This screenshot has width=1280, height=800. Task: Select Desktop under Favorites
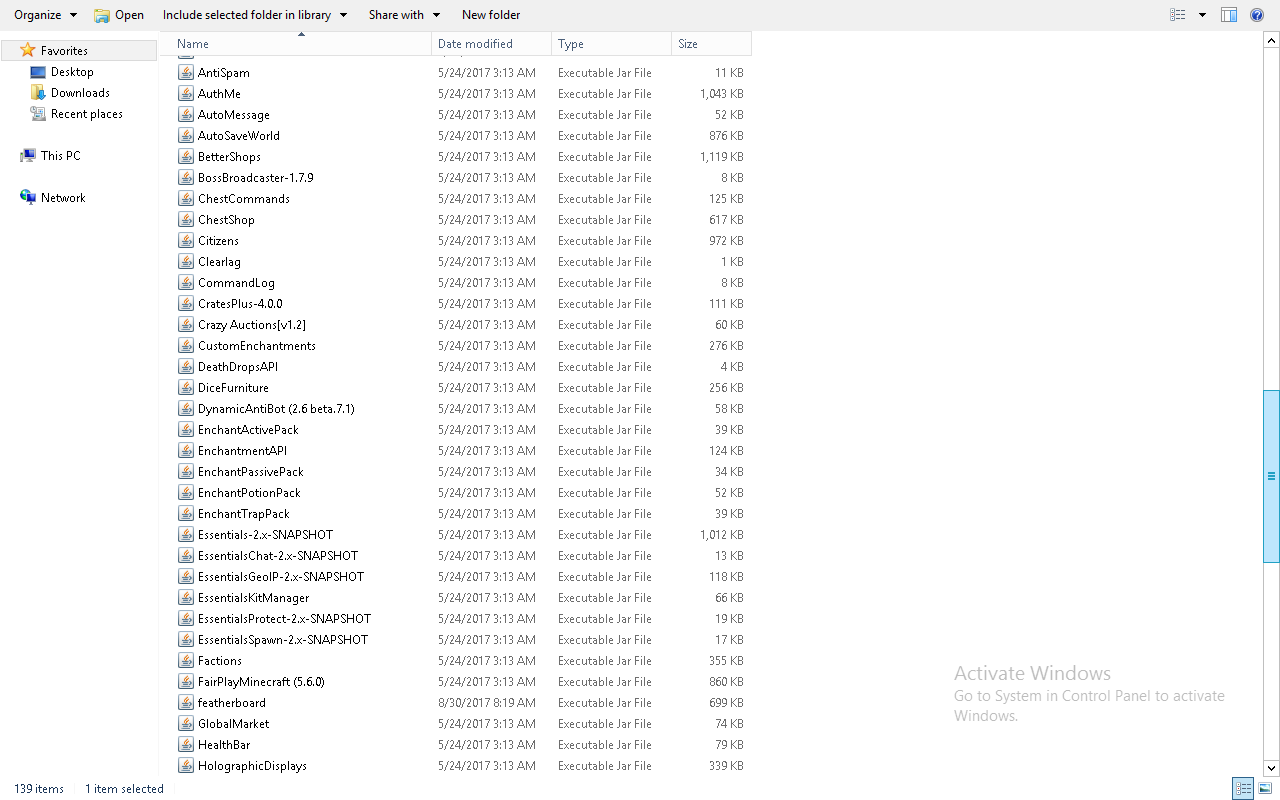pos(72,72)
